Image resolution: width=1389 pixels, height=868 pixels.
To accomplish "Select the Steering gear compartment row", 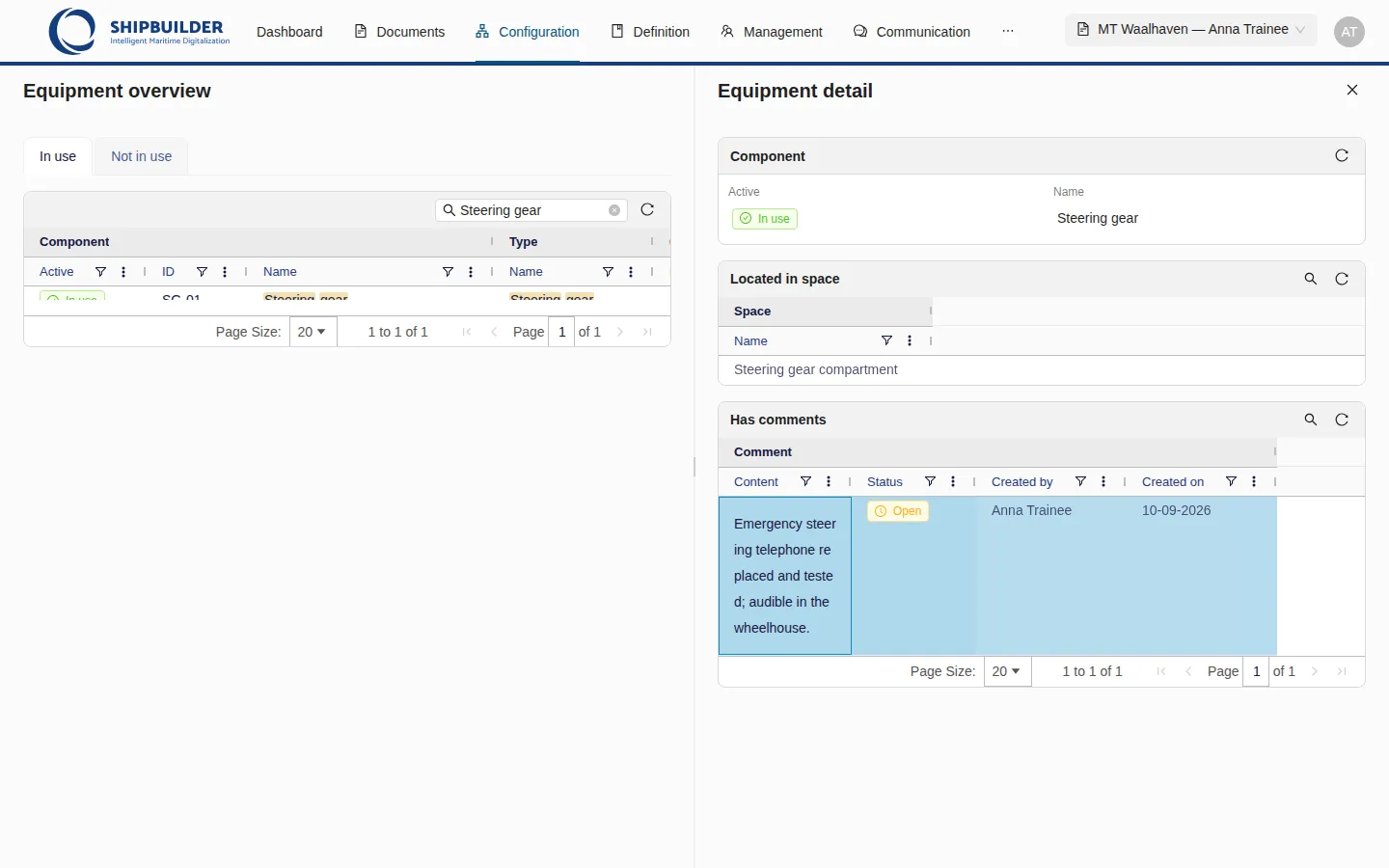I will [x=1042, y=369].
